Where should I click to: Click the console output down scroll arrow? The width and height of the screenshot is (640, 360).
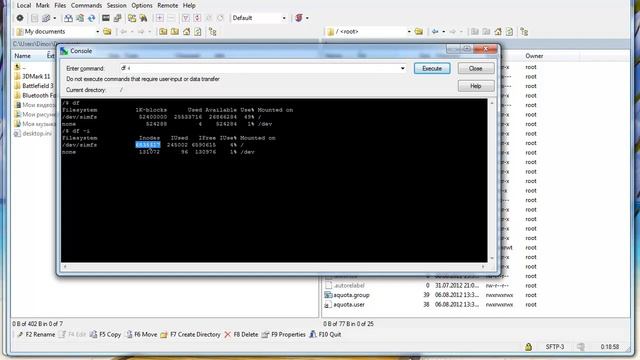pos(492,258)
